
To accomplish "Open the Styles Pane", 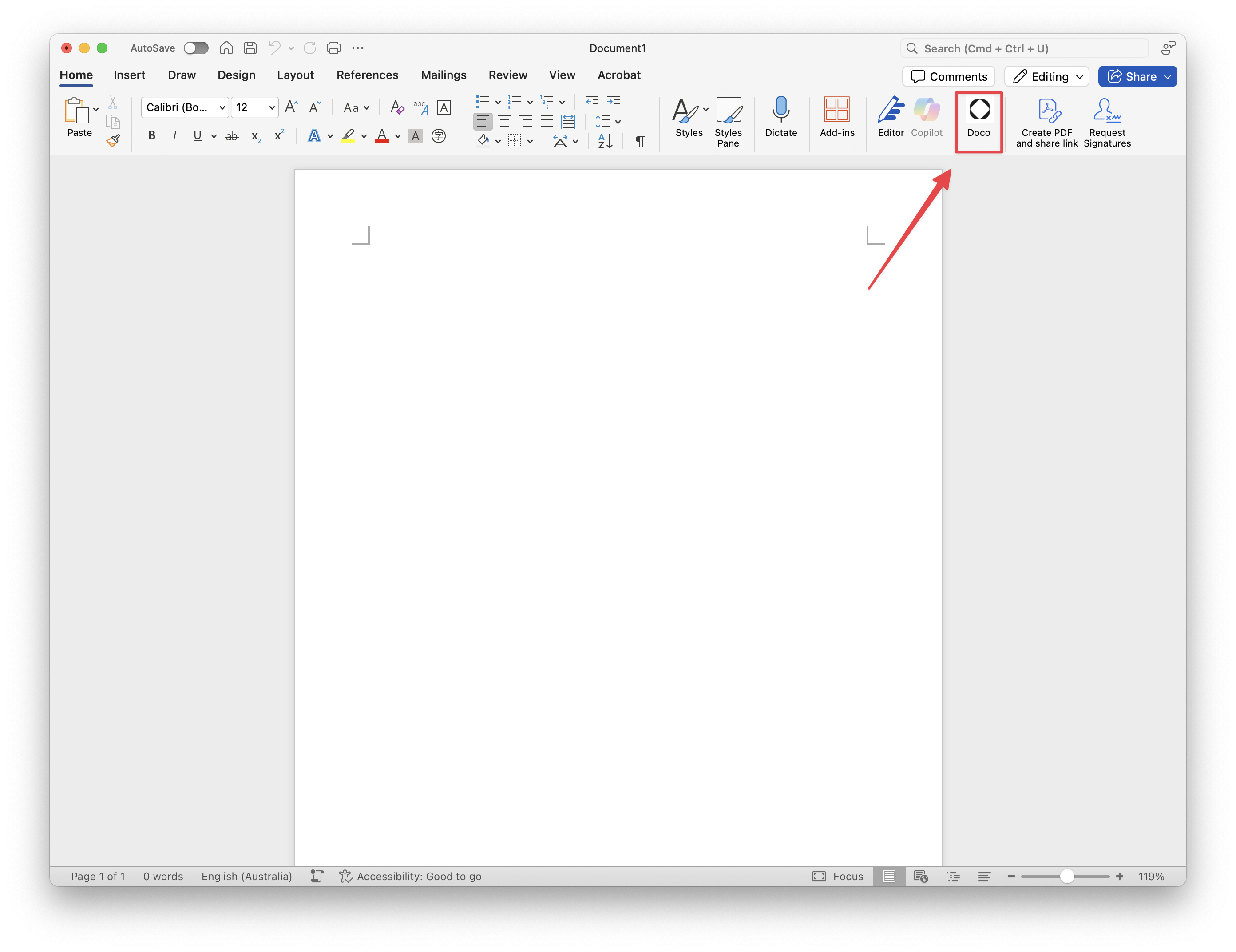I will click(x=729, y=120).
